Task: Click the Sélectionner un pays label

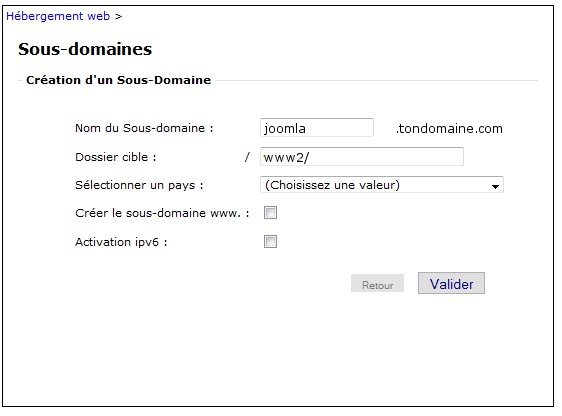Action: point(139,185)
